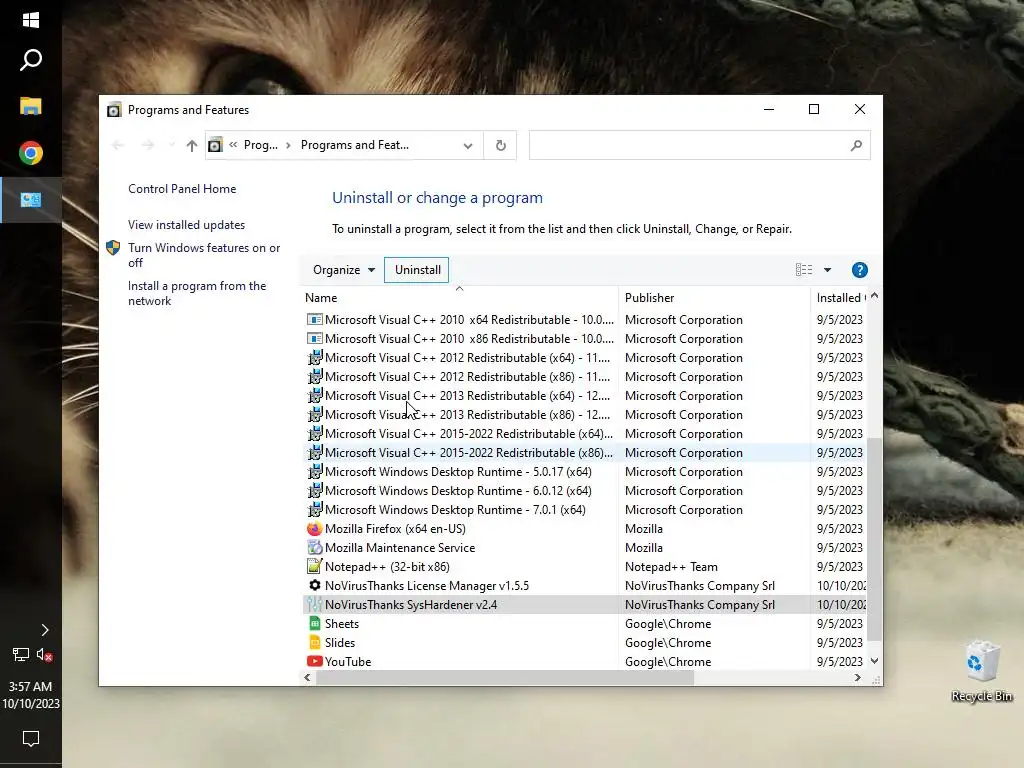Click the Back navigation arrow
Image resolution: width=1024 pixels, height=768 pixels.
[118, 146]
